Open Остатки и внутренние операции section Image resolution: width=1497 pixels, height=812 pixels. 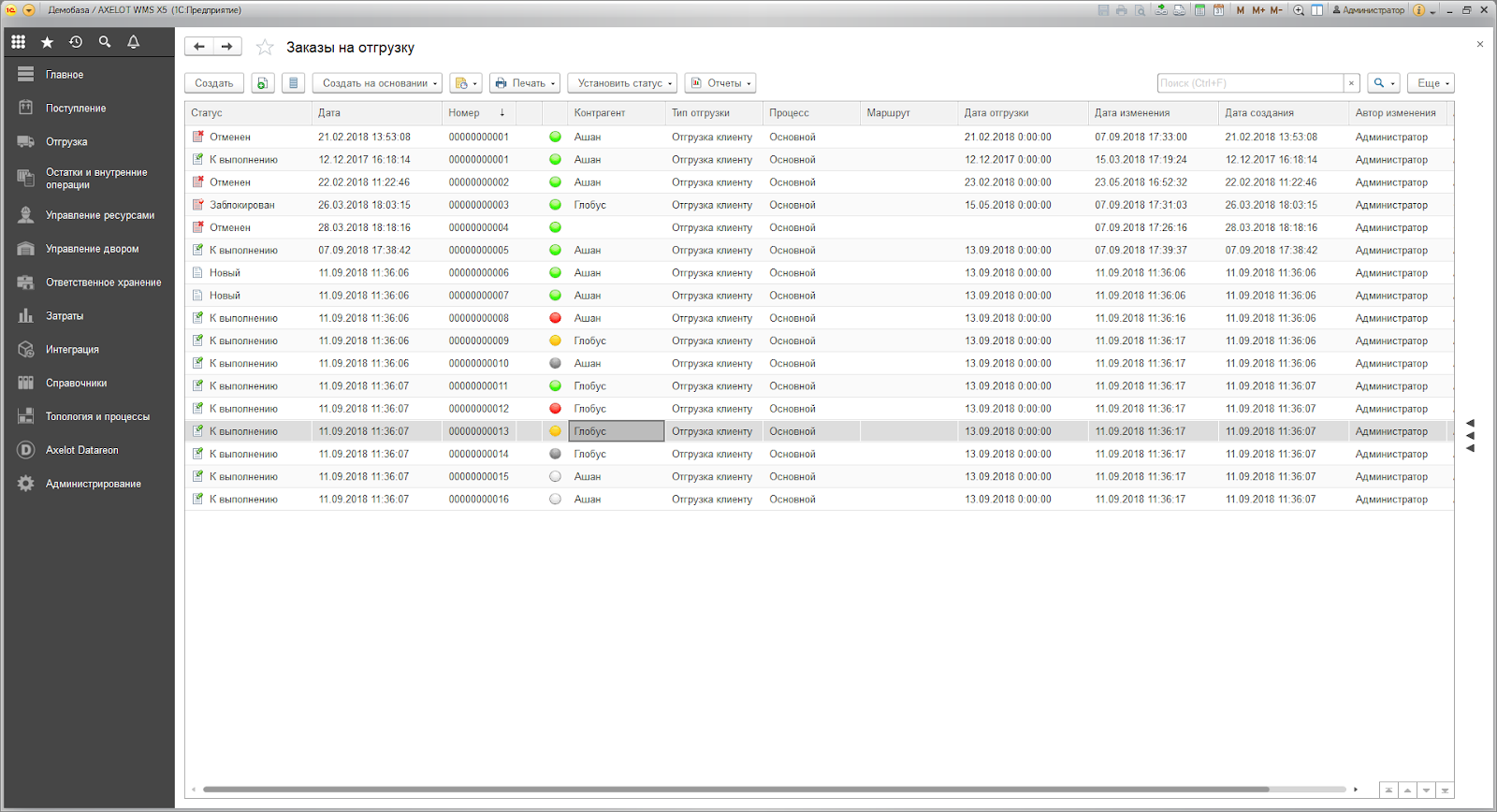tap(88, 179)
